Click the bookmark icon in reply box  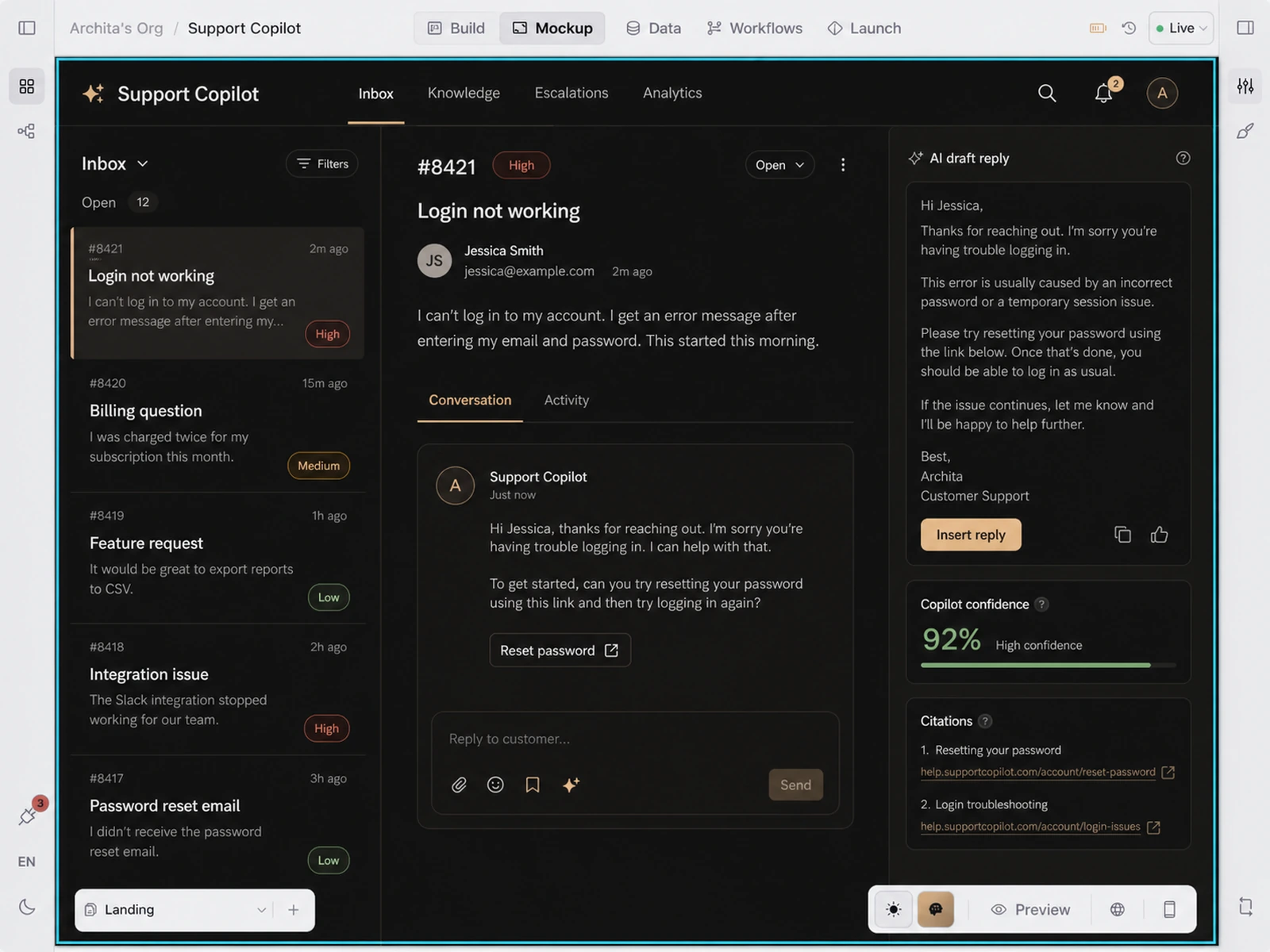click(x=533, y=785)
